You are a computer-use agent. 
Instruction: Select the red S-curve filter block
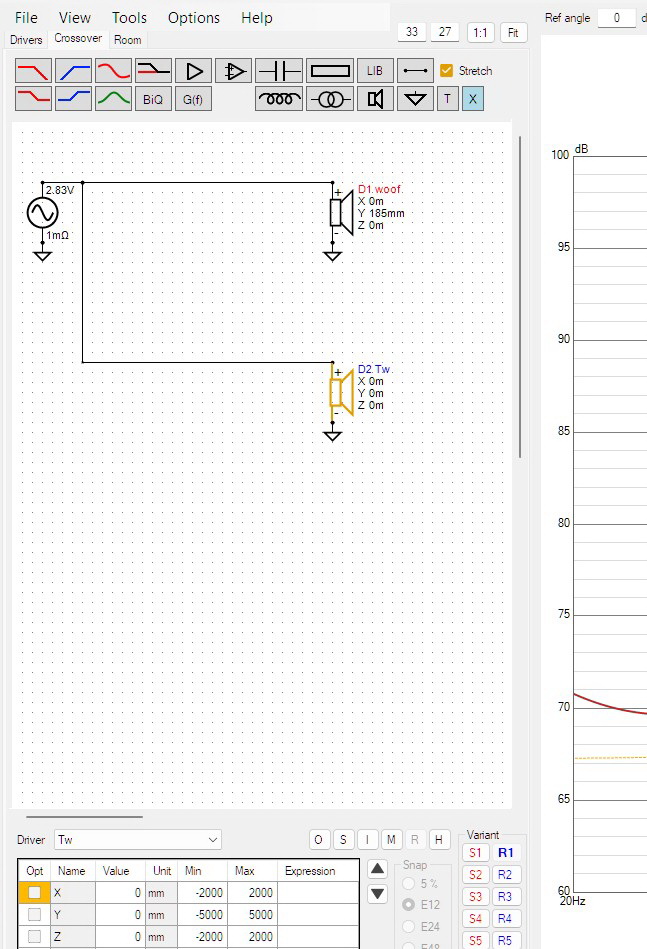pyautogui.click(x=113, y=71)
